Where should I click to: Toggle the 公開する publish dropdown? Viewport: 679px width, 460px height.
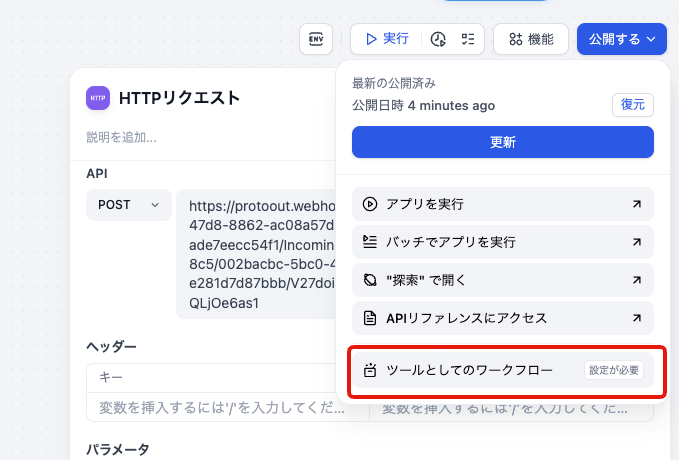[x=621, y=39]
